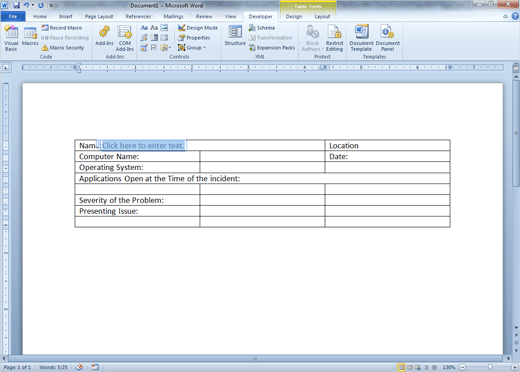520x372 pixels.
Task: Open Expansion Packs
Action: (x=272, y=48)
